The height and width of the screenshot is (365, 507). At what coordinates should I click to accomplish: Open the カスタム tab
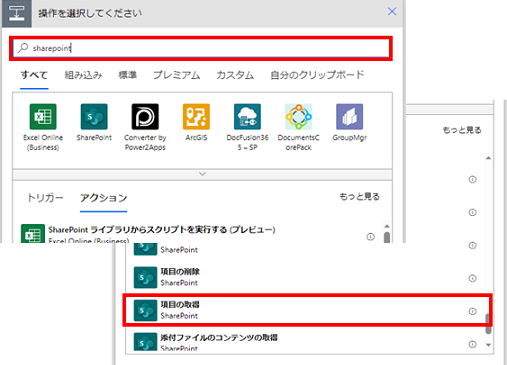coord(235,75)
